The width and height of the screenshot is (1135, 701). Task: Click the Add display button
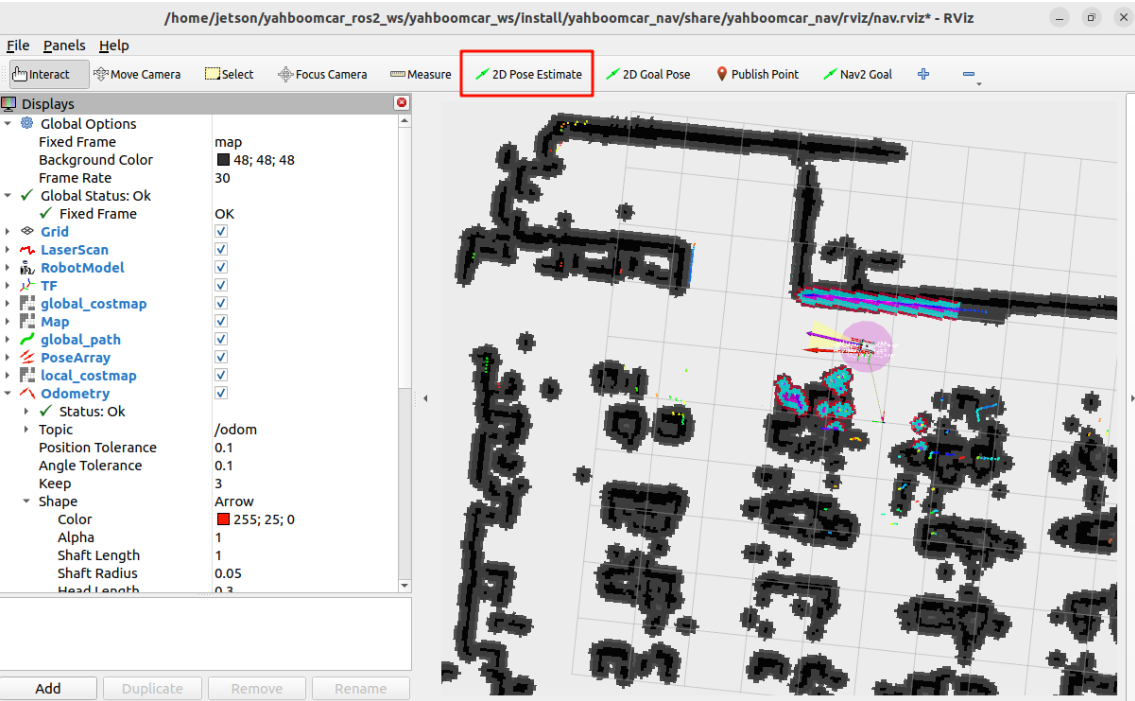(x=48, y=688)
